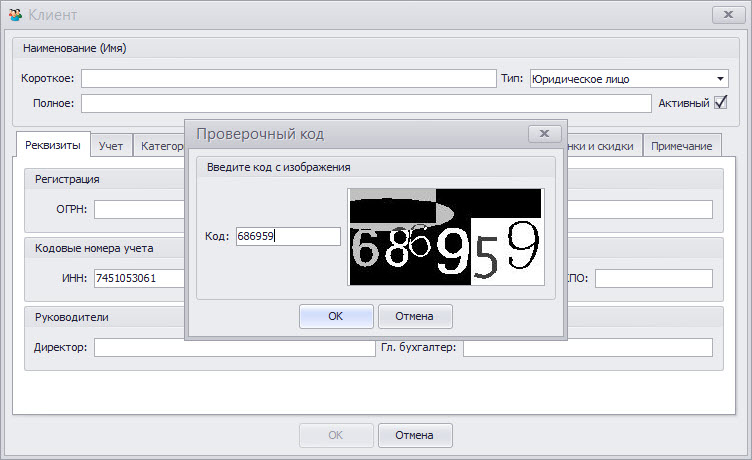Focus the Короткое name field
The width and height of the screenshot is (752, 460).
288,78
